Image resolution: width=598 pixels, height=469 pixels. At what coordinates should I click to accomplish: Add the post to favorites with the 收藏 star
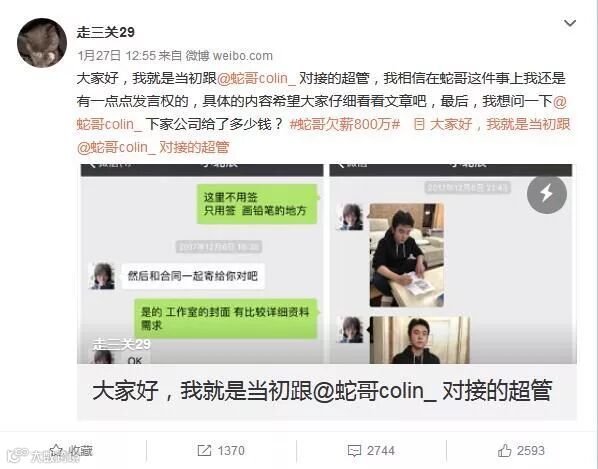(72, 450)
